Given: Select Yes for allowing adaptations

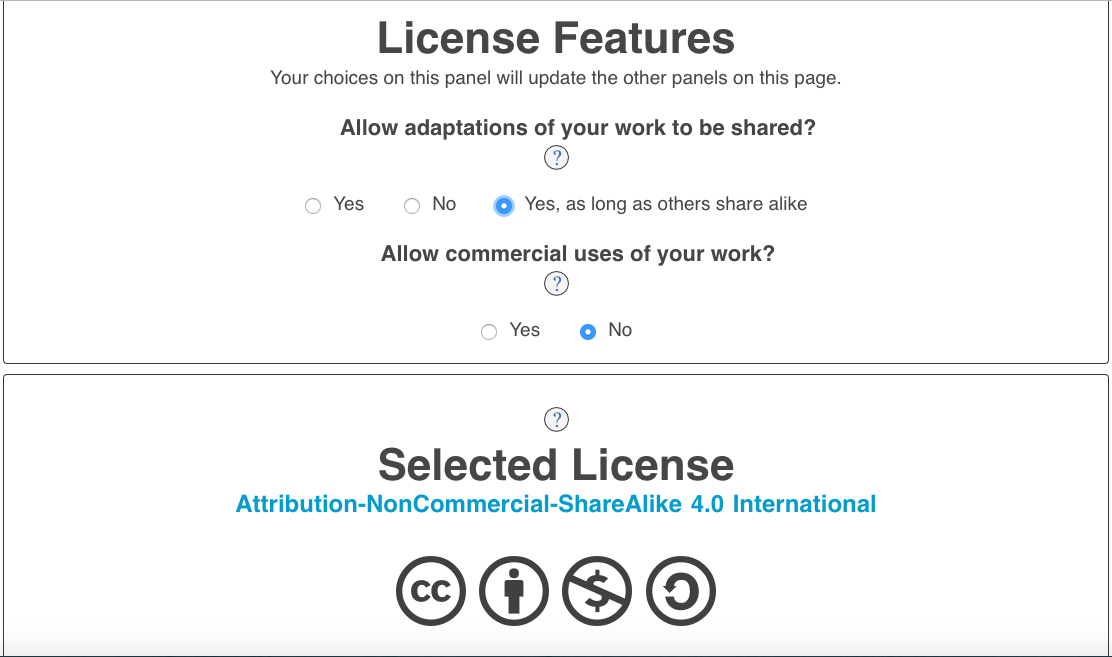Looking at the screenshot, I should (x=313, y=206).
